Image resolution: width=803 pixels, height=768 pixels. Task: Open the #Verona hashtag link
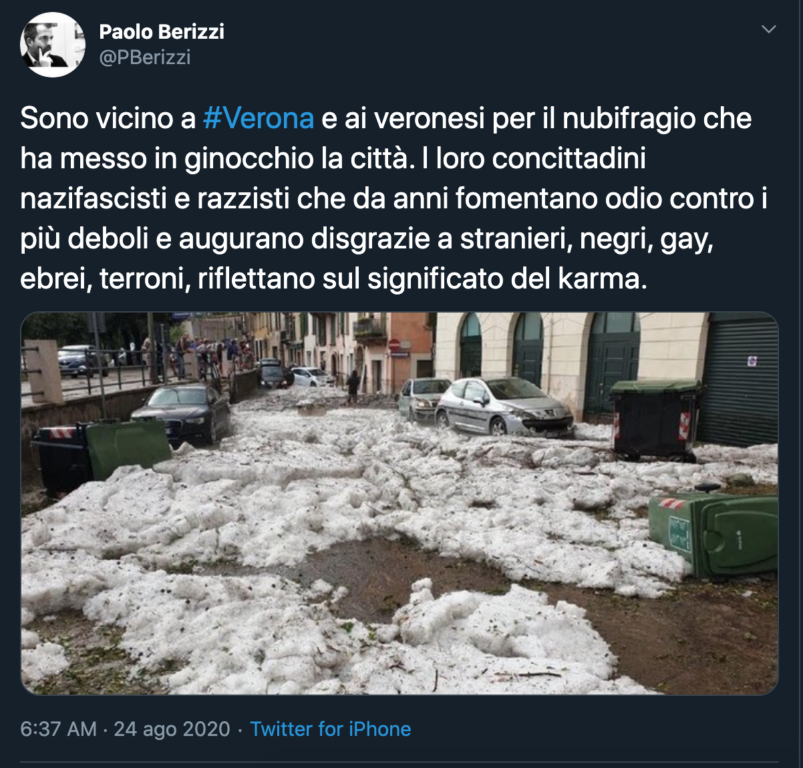click(x=259, y=118)
